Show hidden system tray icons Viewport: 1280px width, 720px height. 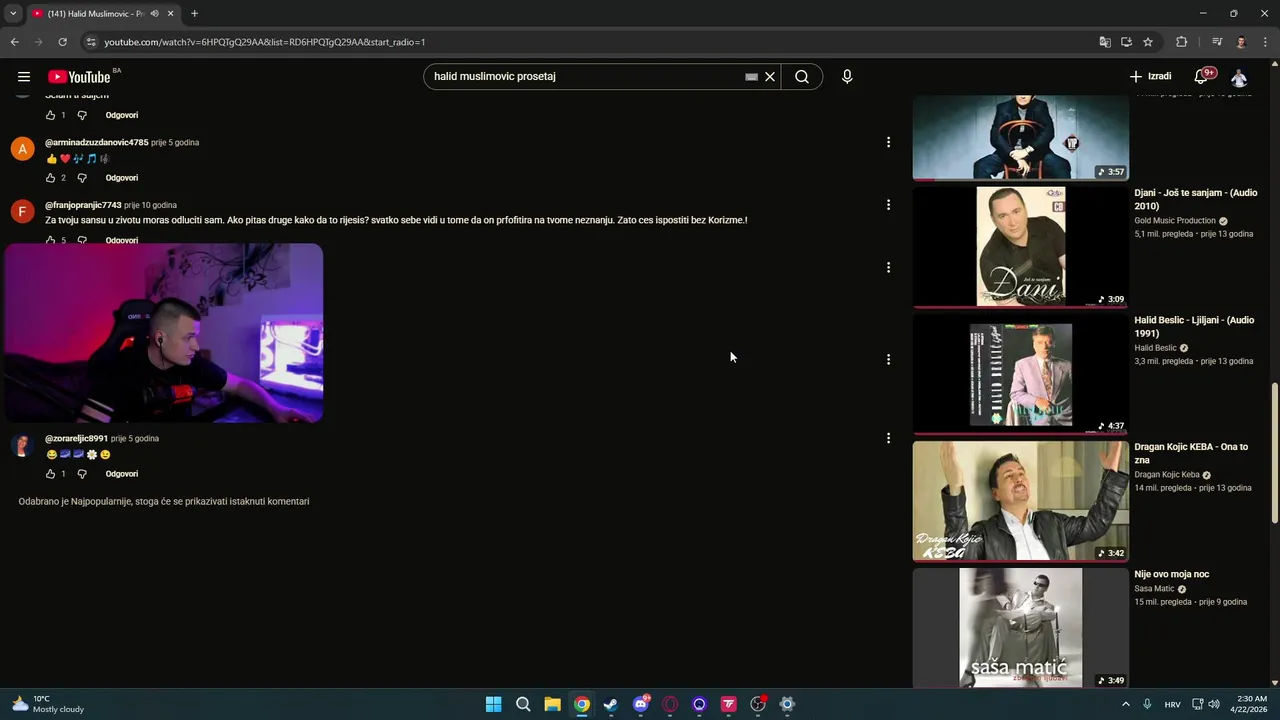(1125, 704)
